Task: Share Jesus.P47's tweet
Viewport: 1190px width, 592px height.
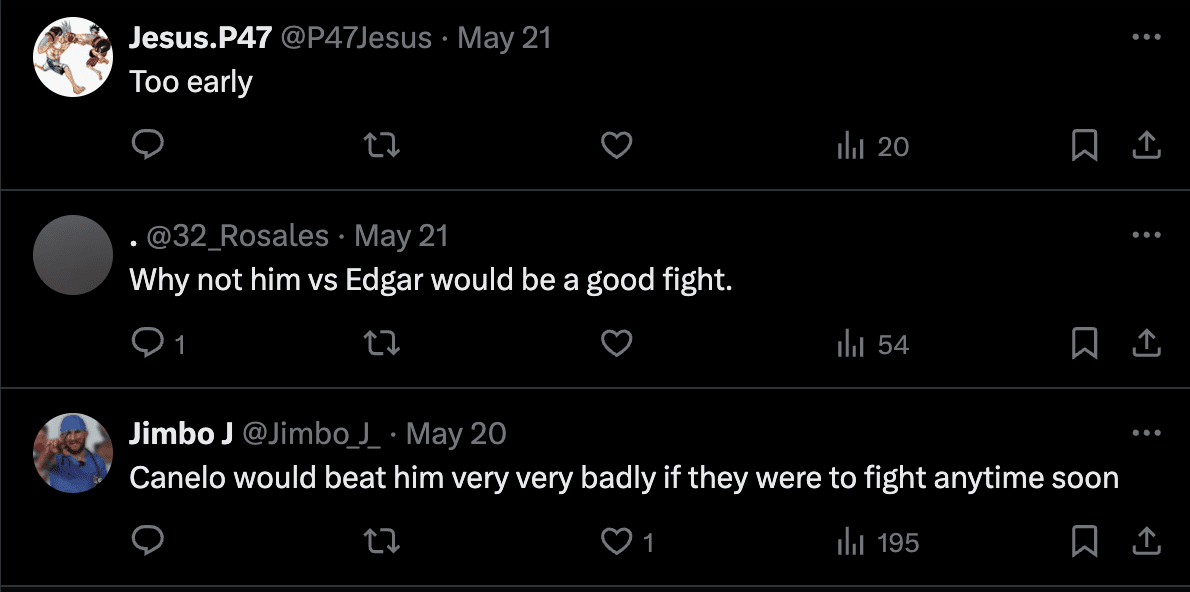Action: [1146, 146]
